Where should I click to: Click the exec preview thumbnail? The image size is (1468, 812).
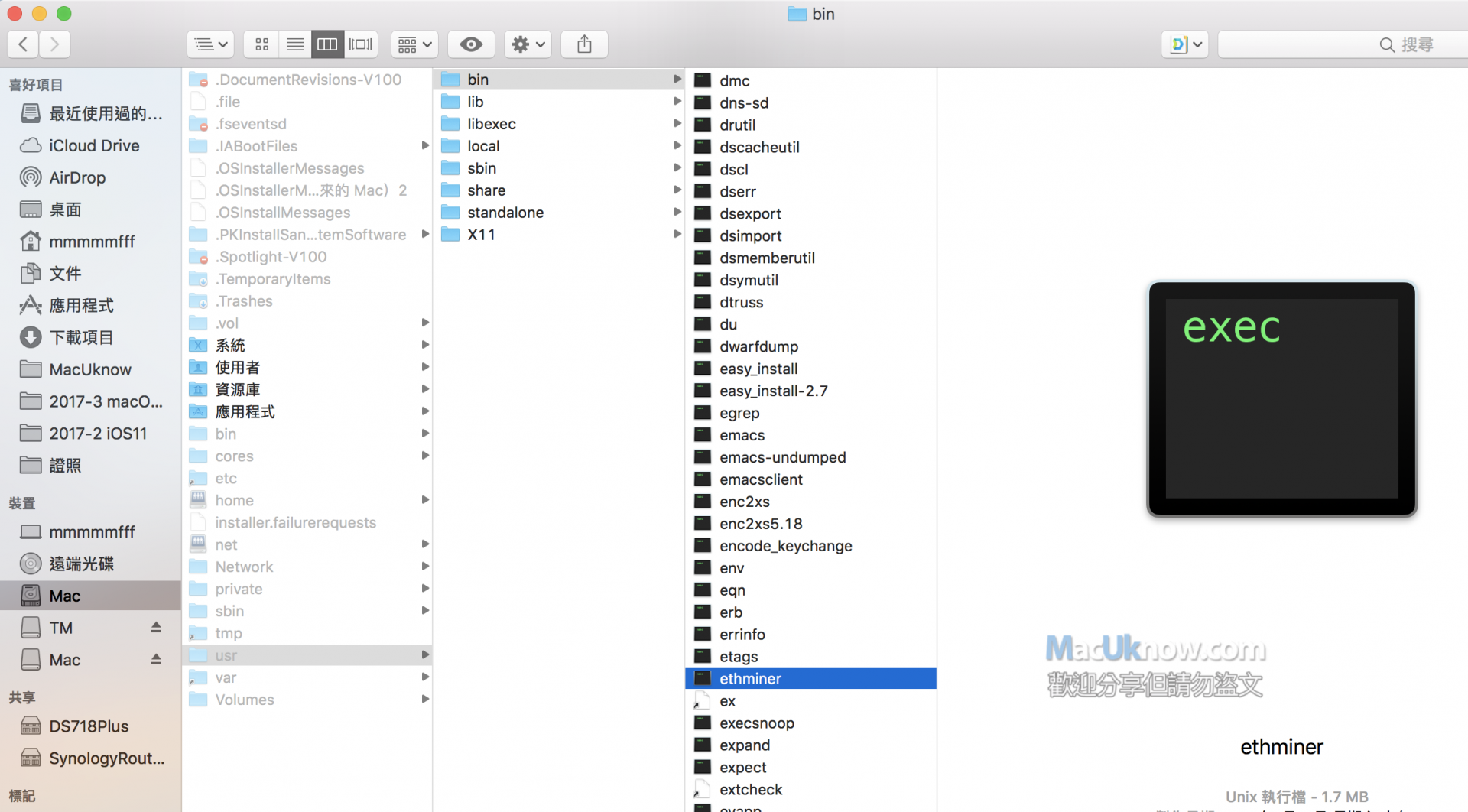tap(1281, 398)
